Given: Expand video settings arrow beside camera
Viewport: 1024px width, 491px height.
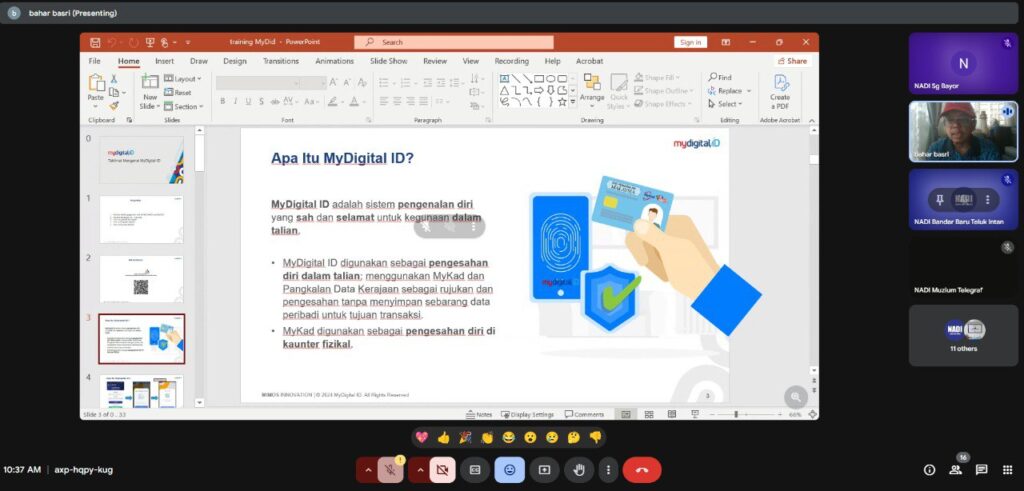Looking at the screenshot, I should click(419, 470).
